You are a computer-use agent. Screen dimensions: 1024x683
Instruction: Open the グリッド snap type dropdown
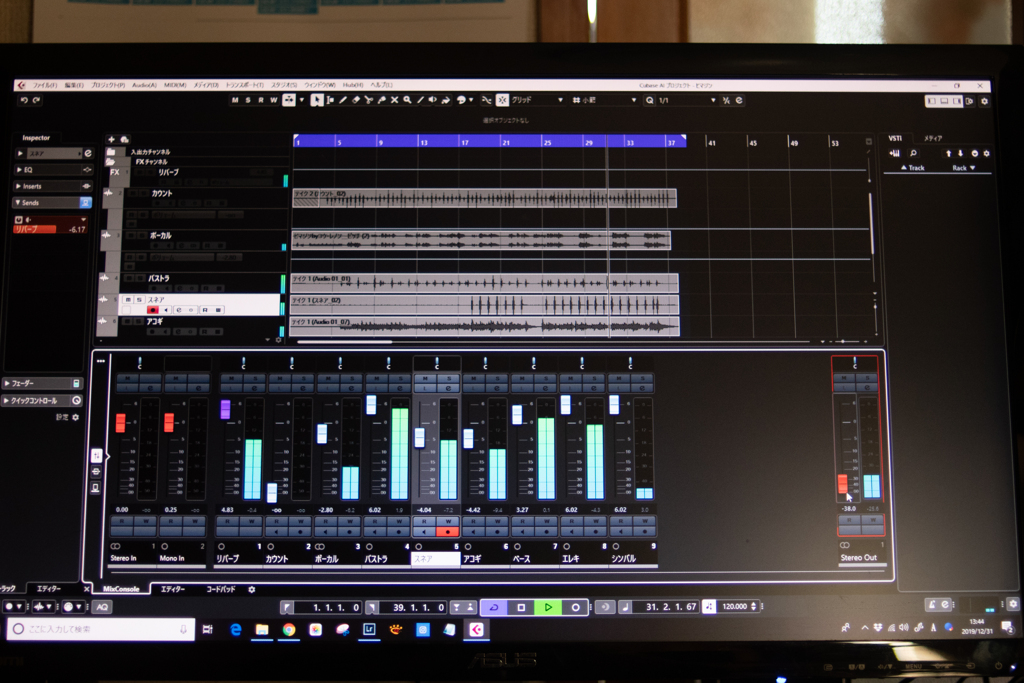tap(537, 100)
